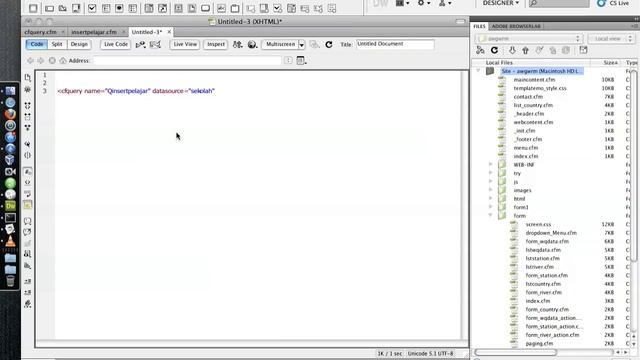This screenshot has width=640, height=360.
Task: Click the search field in application bar
Action: (x=559, y=4)
